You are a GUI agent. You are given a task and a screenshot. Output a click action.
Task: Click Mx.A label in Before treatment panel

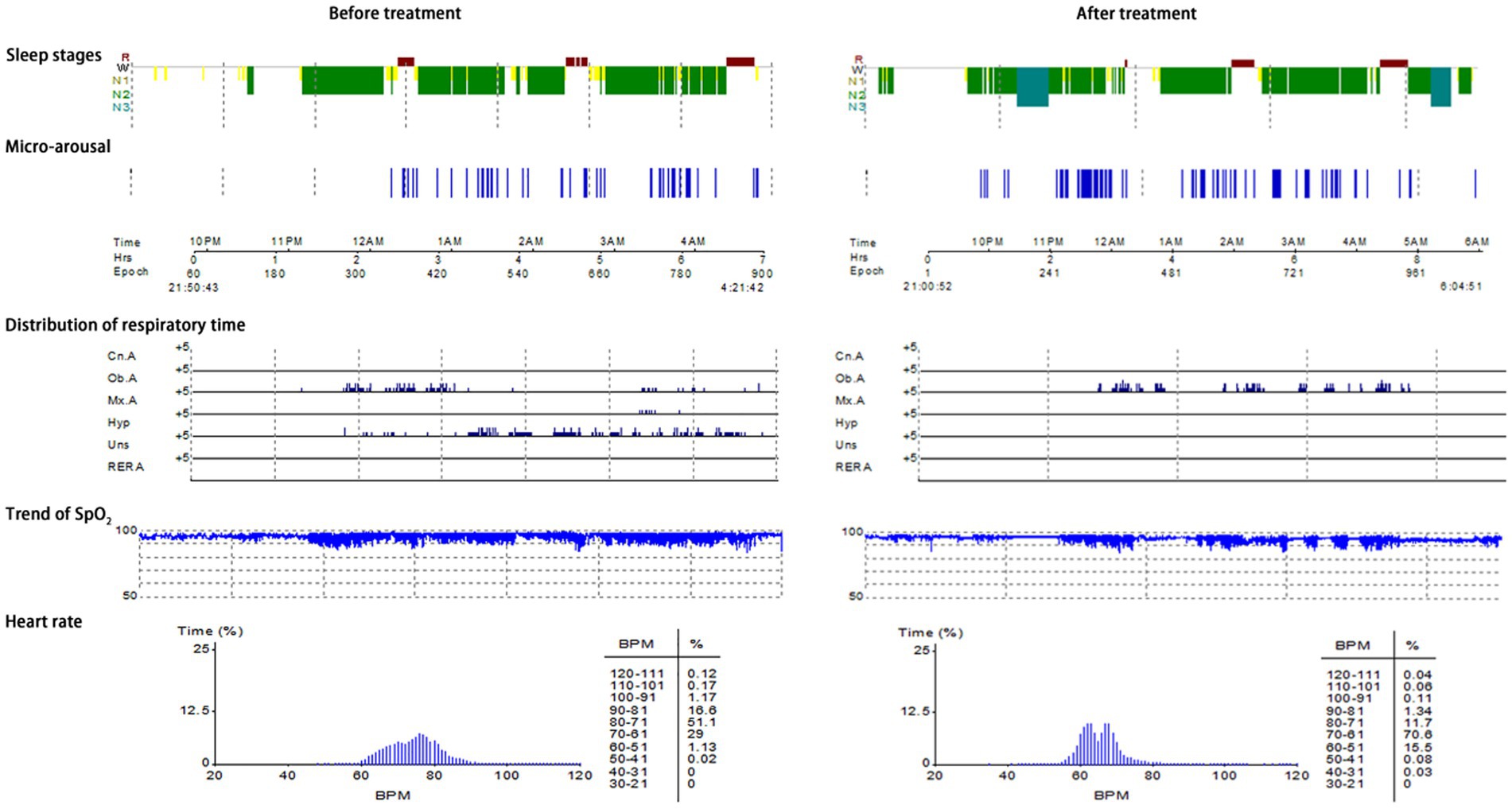[122, 401]
